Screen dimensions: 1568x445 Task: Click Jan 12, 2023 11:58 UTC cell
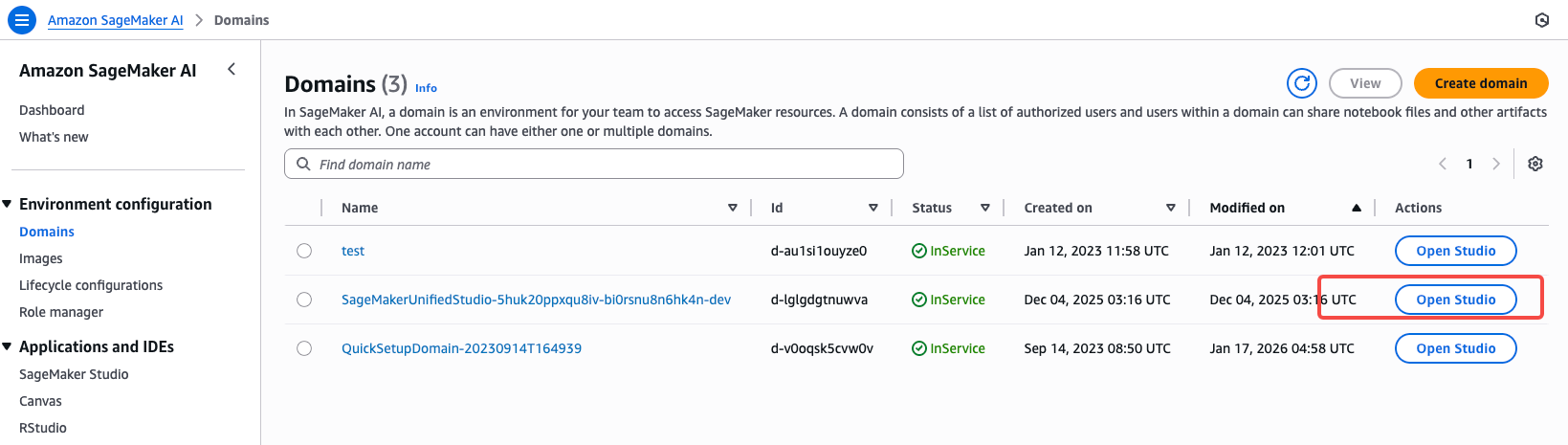point(1096,251)
